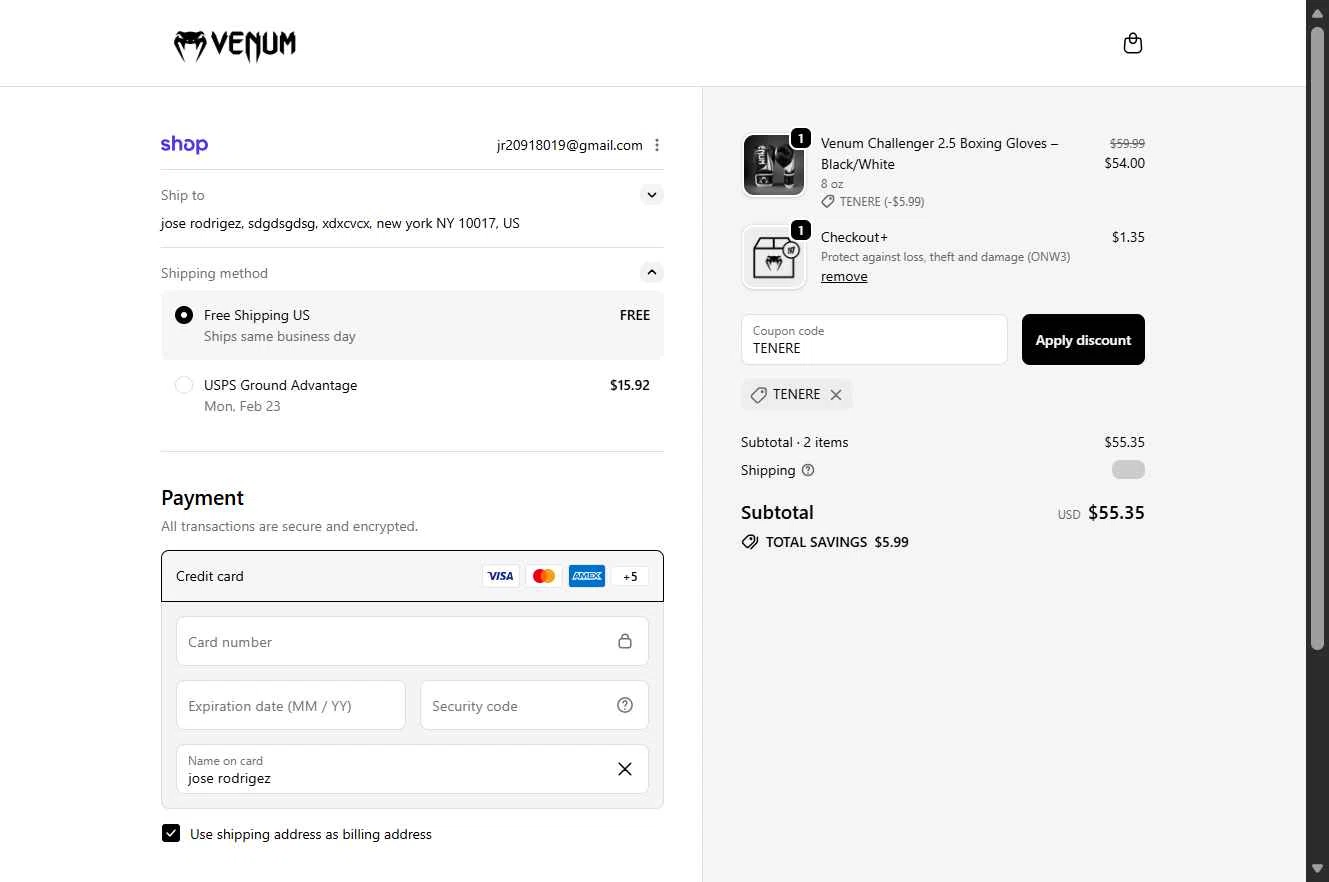Open the Shipping info help icon

(808, 470)
